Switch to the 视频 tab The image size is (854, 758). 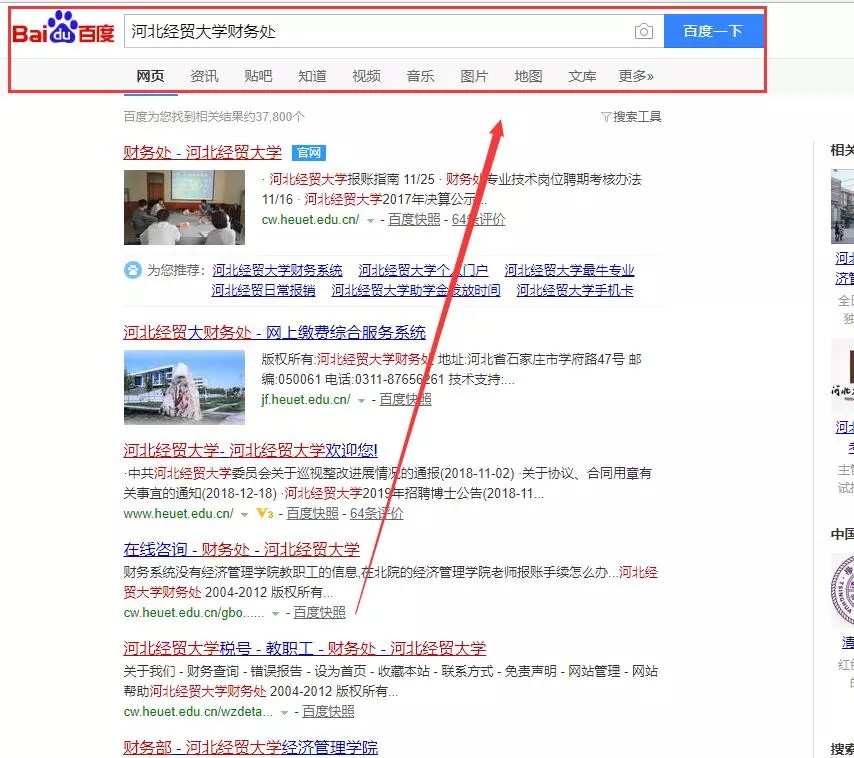pyautogui.click(x=366, y=76)
